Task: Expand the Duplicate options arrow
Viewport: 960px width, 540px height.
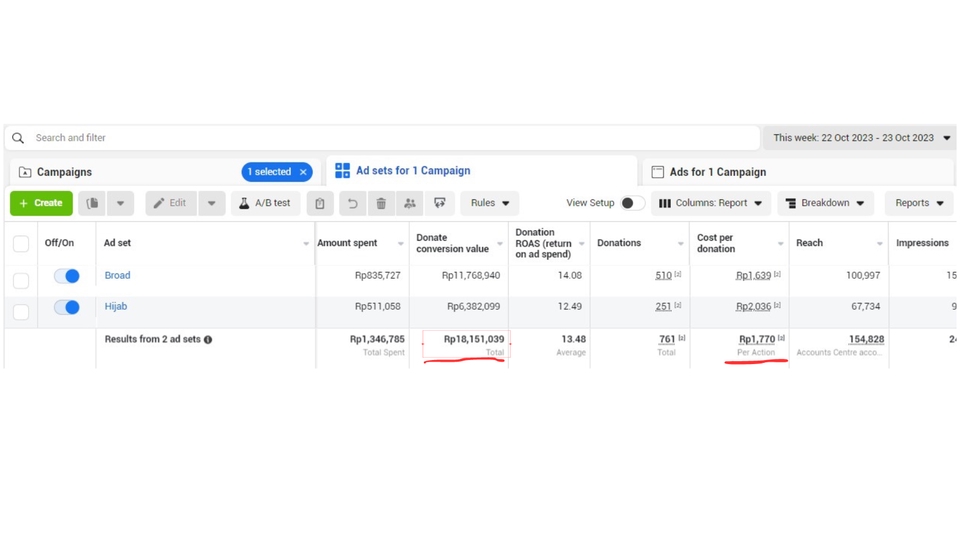Action: coord(121,203)
